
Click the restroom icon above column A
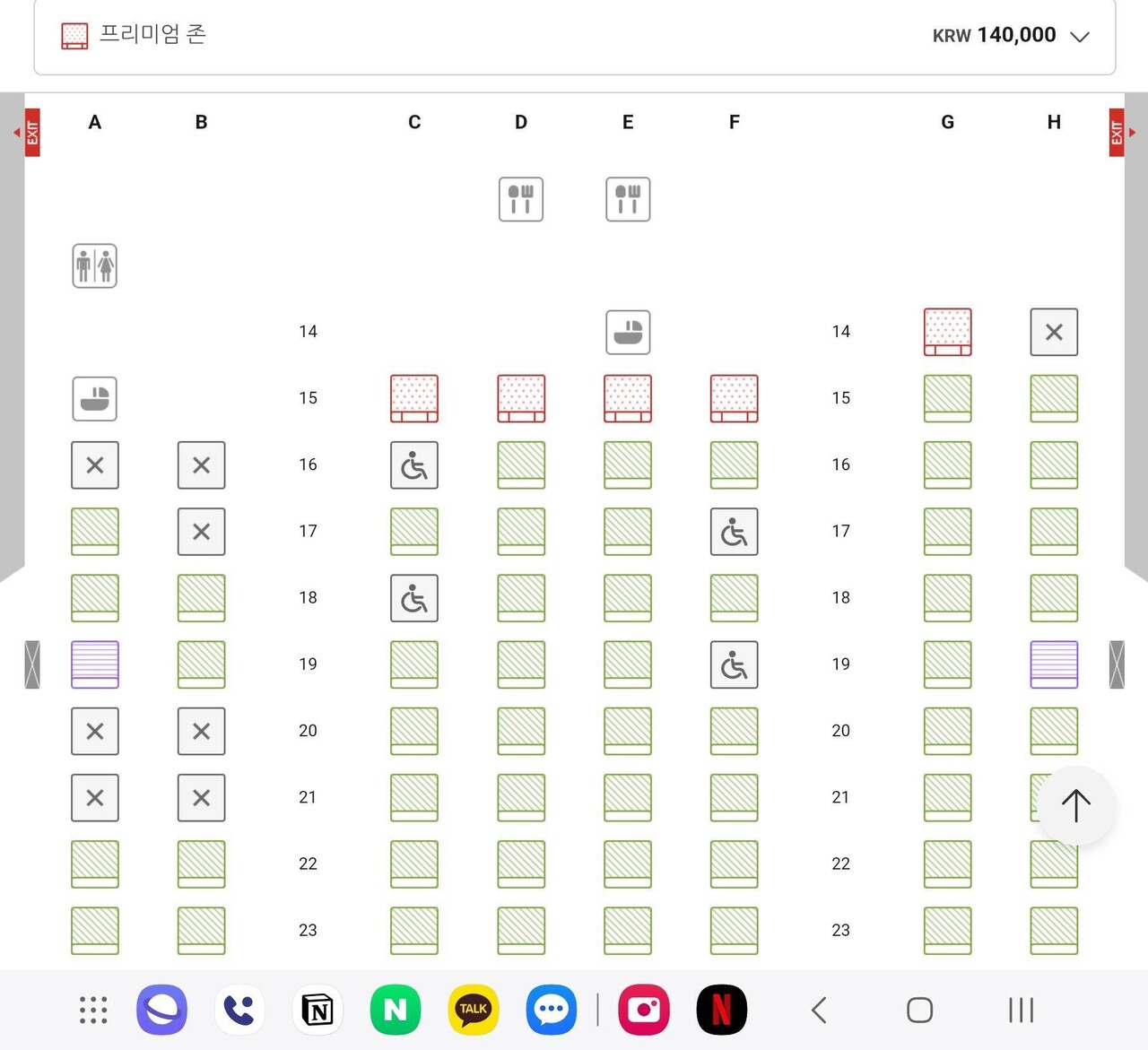coord(95,266)
